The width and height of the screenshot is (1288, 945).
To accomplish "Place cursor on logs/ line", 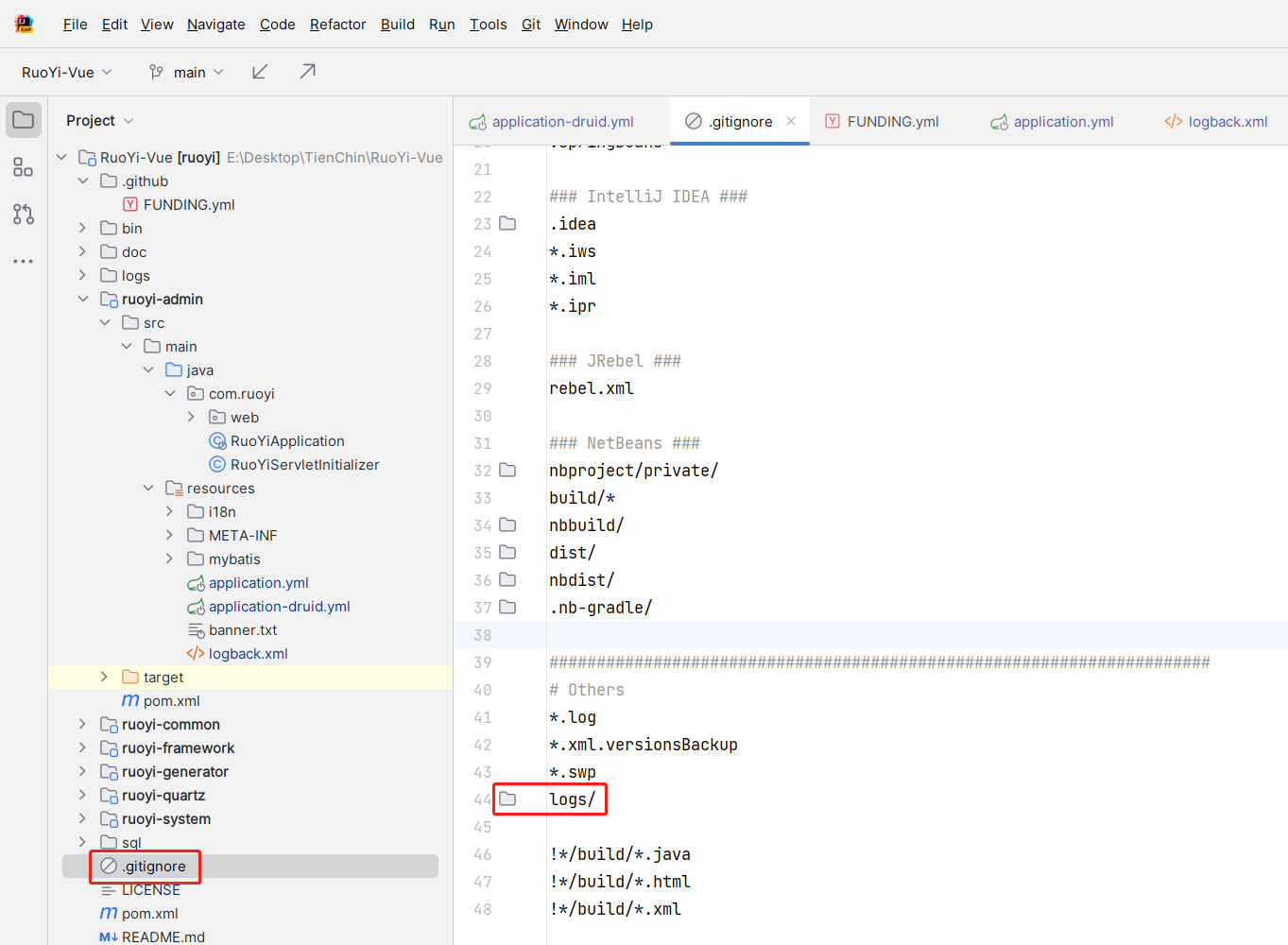I will [x=573, y=799].
